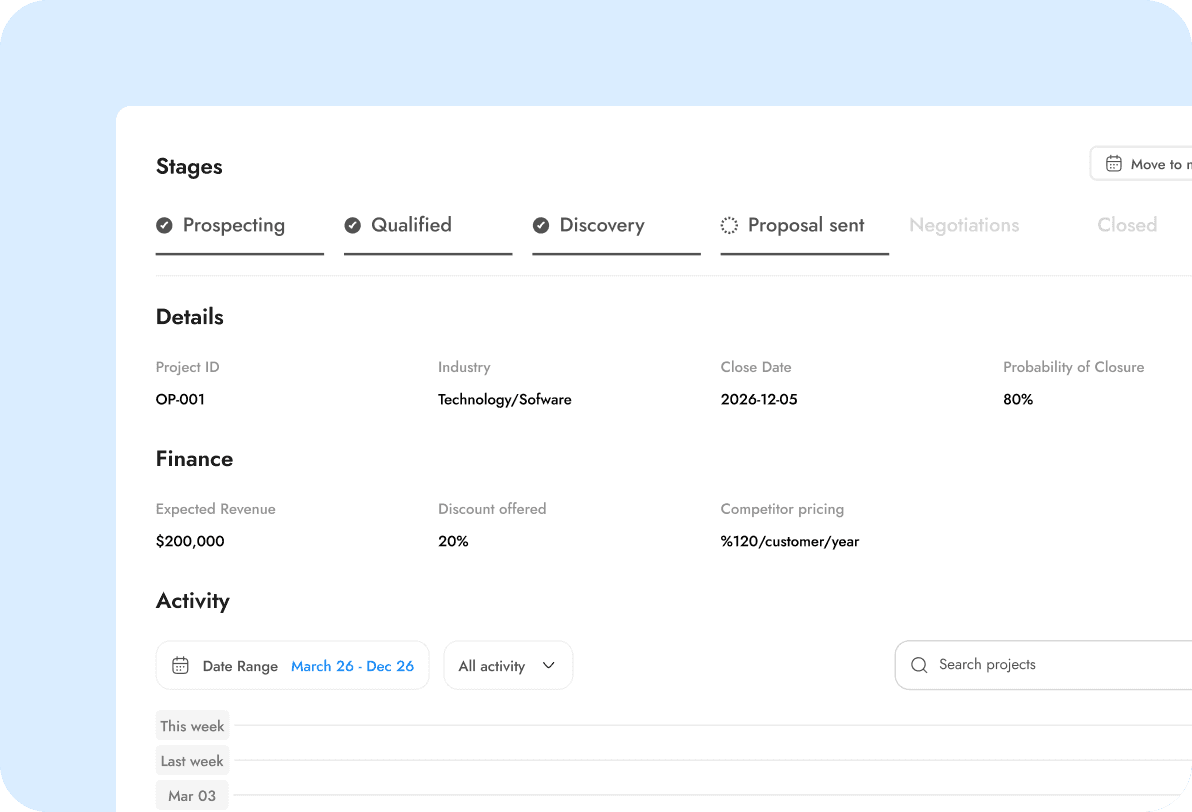Select the Closed stage tab
The width and height of the screenshot is (1192, 812).
[1127, 225]
